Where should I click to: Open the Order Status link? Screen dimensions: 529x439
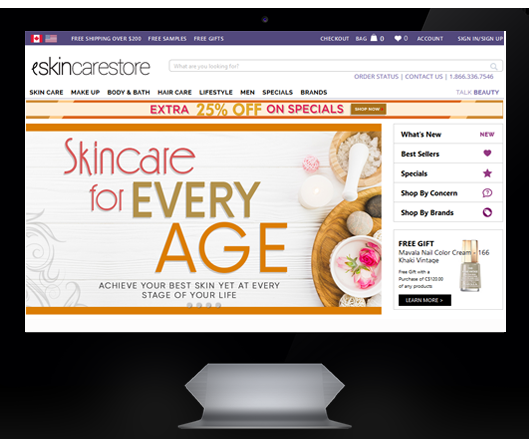click(376, 77)
